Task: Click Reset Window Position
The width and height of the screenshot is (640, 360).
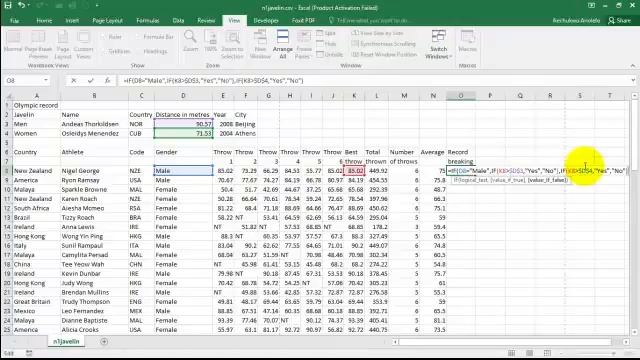Action: 384,54
